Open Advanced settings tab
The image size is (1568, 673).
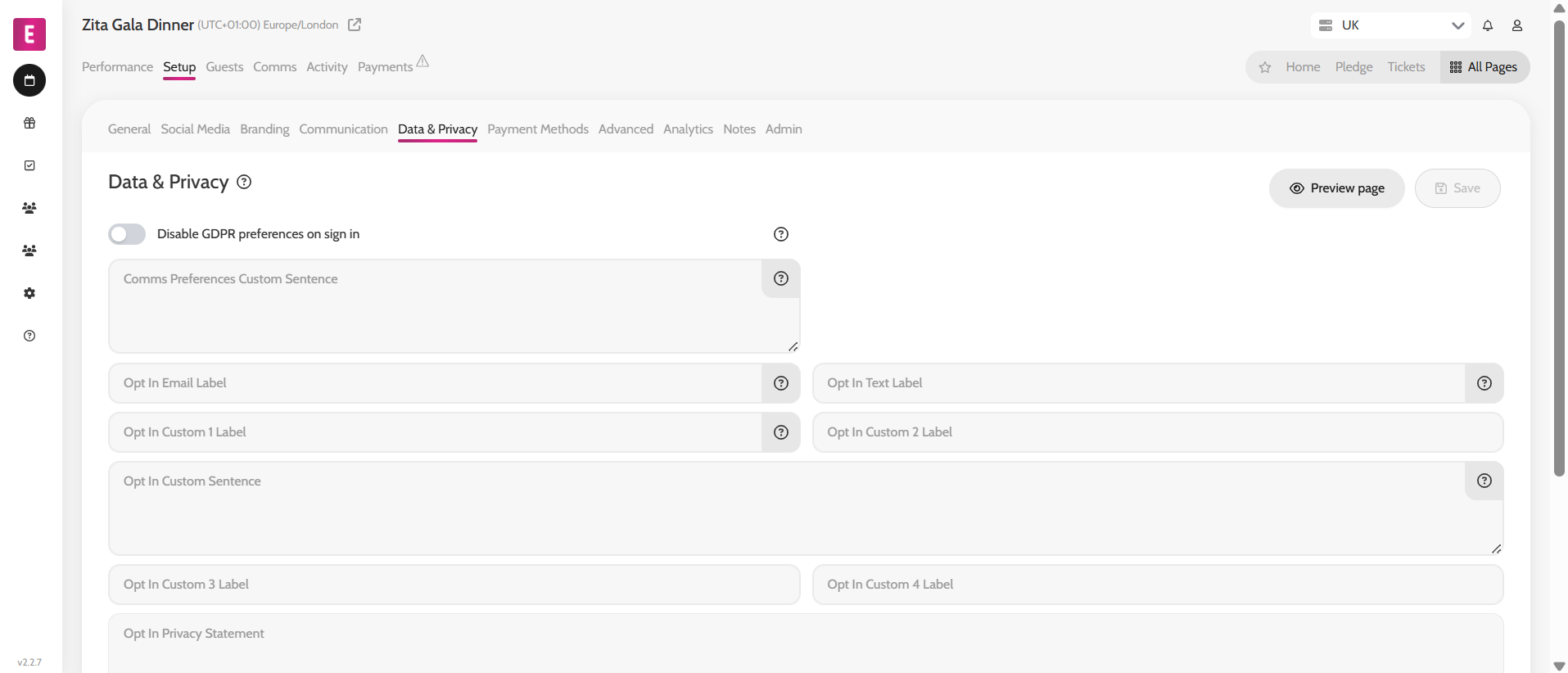point(626,129)
